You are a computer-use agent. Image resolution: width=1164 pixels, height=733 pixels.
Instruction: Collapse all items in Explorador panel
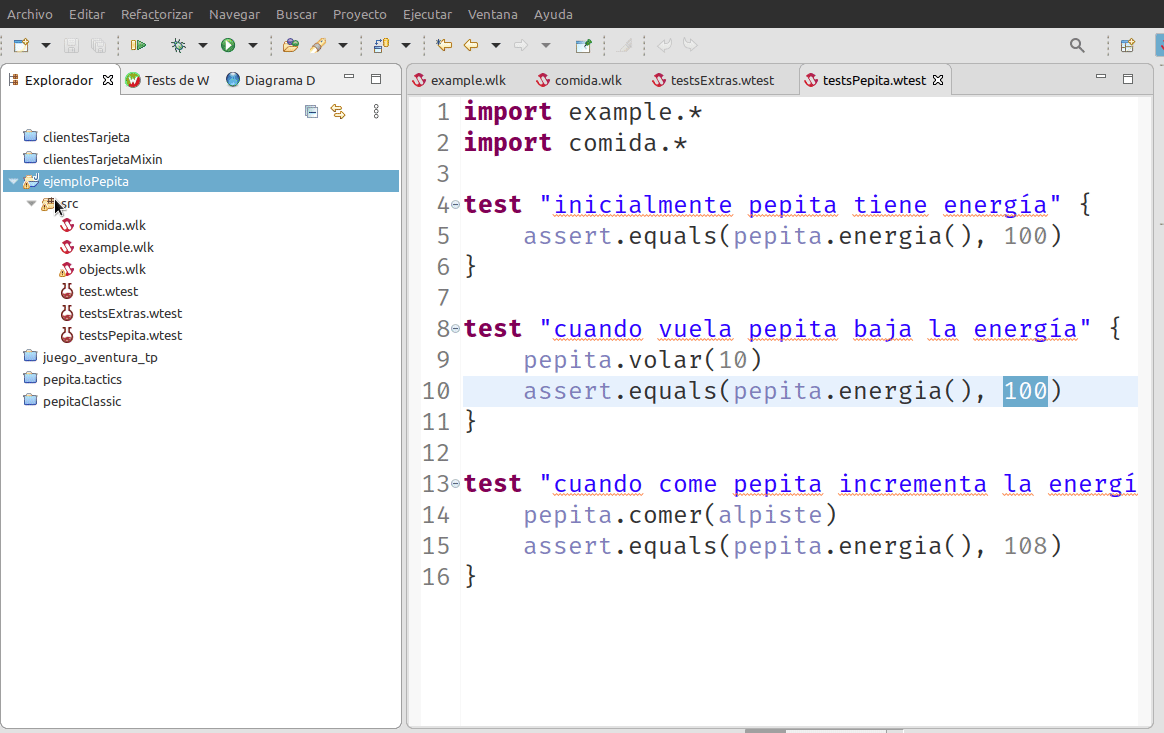tap(311, 112)
